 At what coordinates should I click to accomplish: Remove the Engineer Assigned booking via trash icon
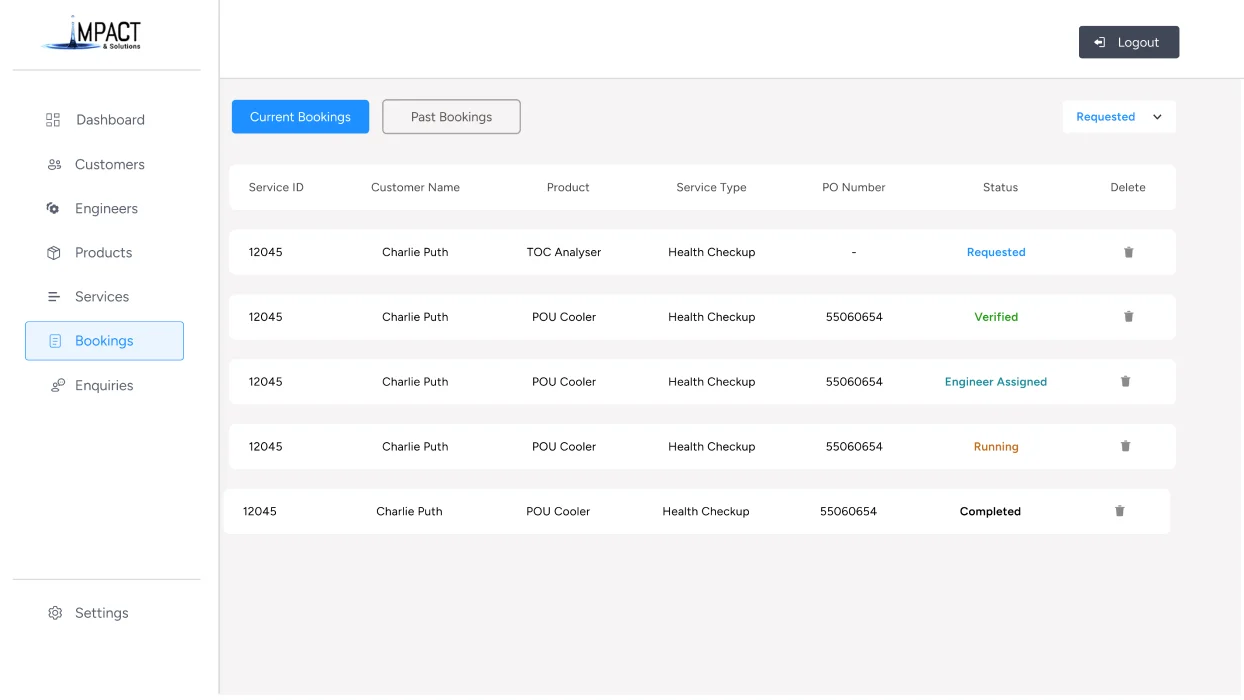coord(1125,381)
